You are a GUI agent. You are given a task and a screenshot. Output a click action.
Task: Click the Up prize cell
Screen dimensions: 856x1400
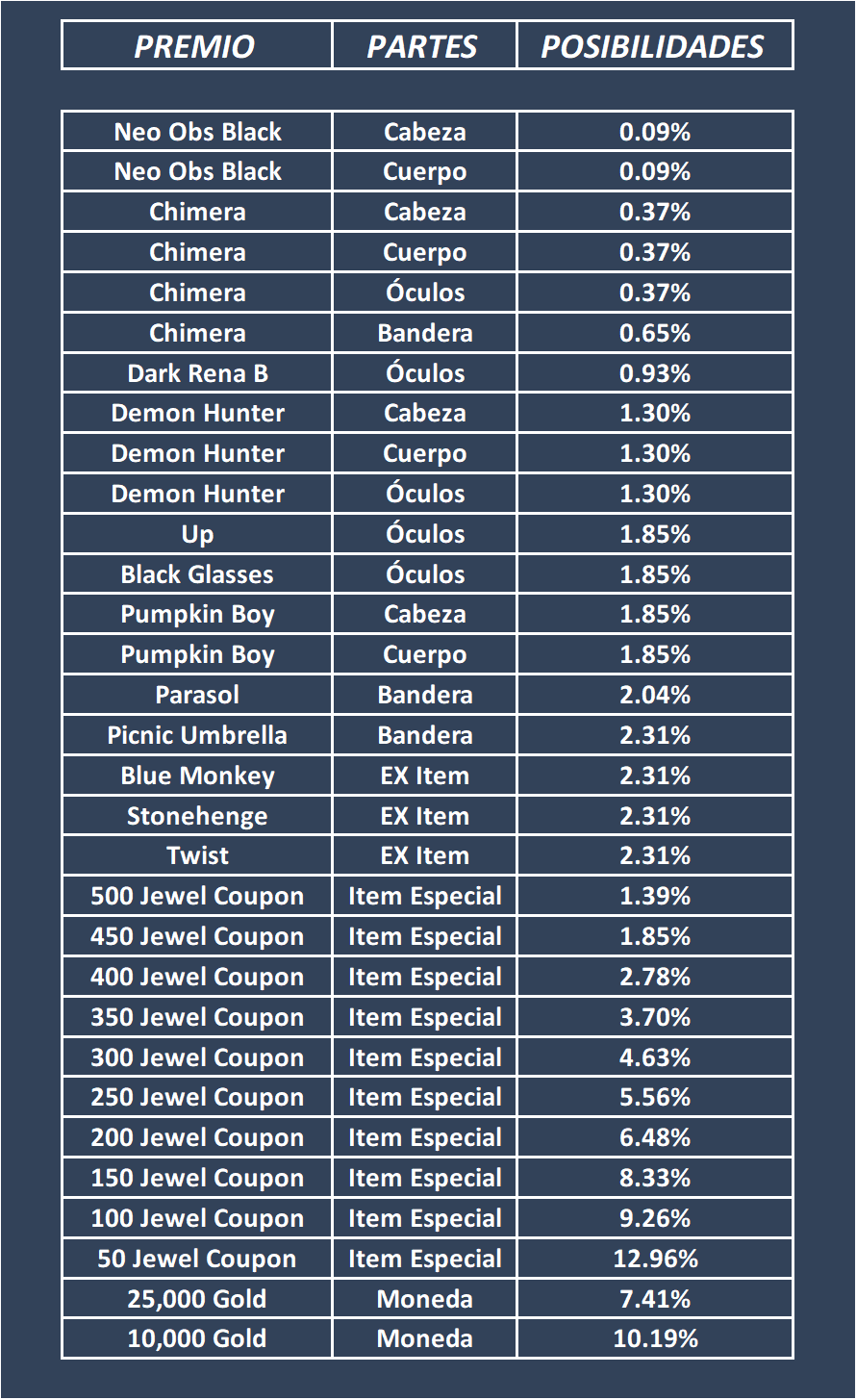197,534
